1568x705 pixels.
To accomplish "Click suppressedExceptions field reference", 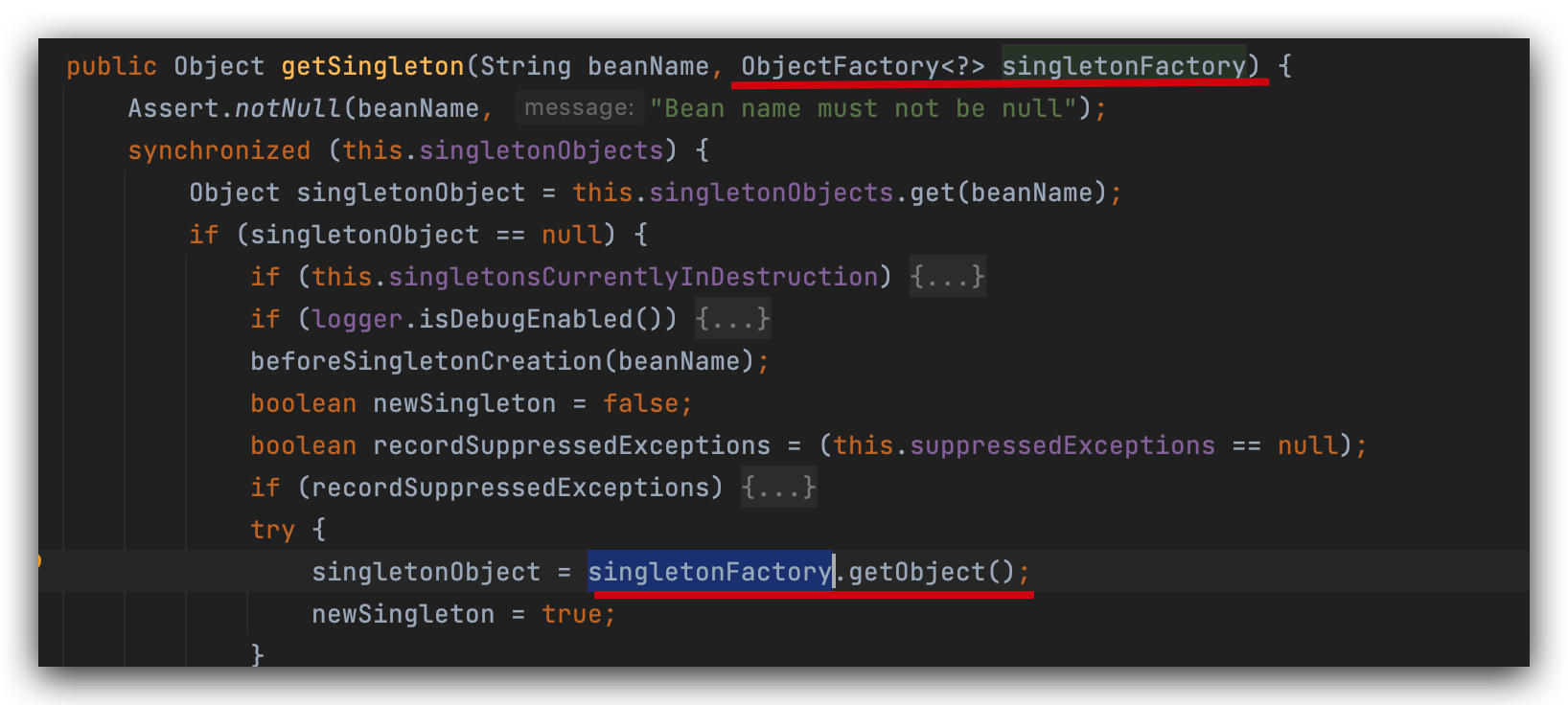I will pos(1062,445).
